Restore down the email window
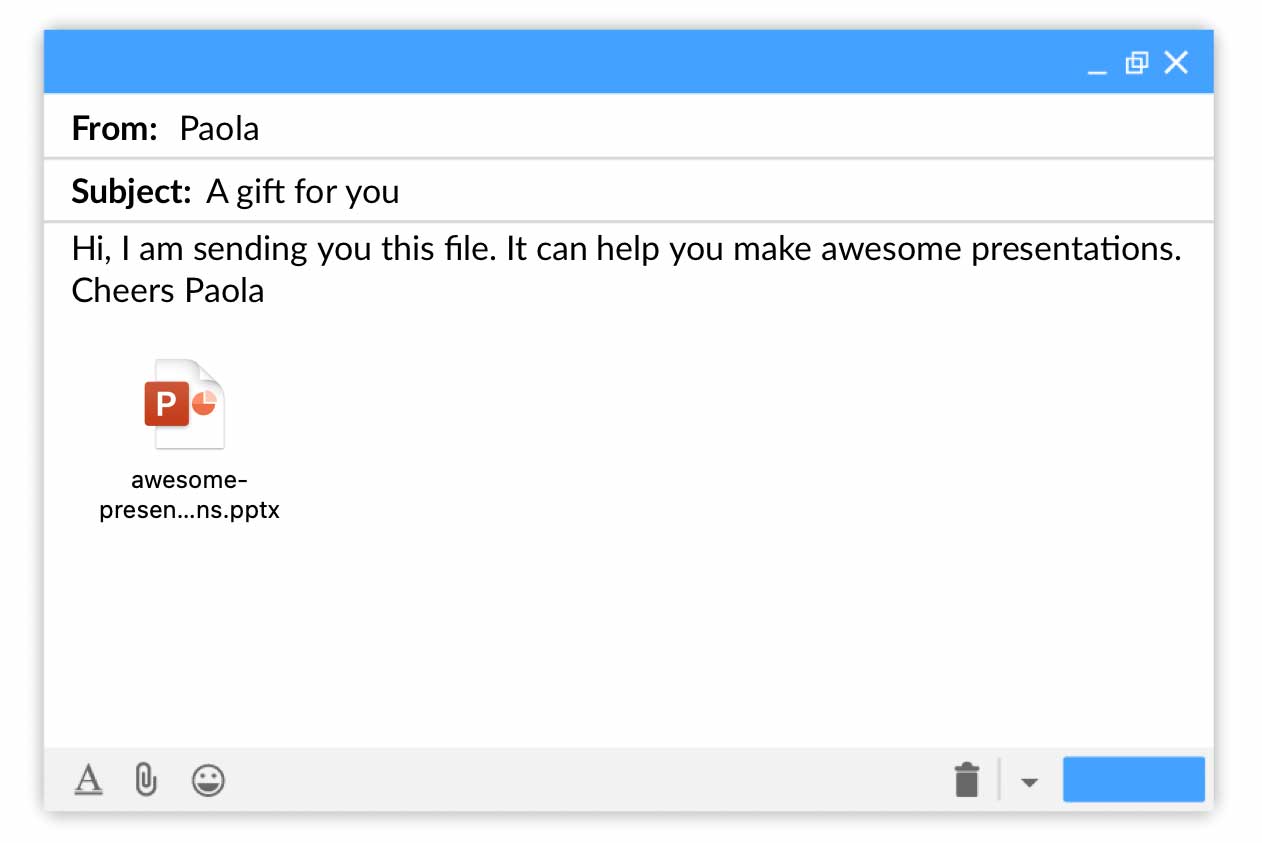The image size is (1262, 843). (x=1136, y=63)
